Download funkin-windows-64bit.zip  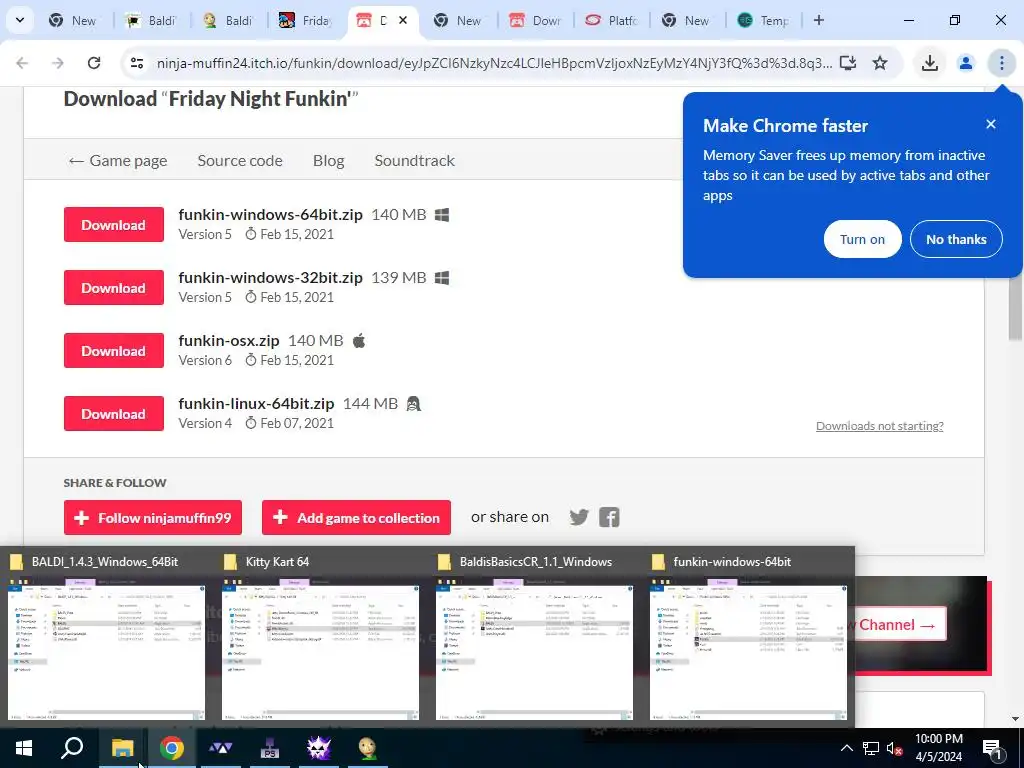click(x=114, y=224)
